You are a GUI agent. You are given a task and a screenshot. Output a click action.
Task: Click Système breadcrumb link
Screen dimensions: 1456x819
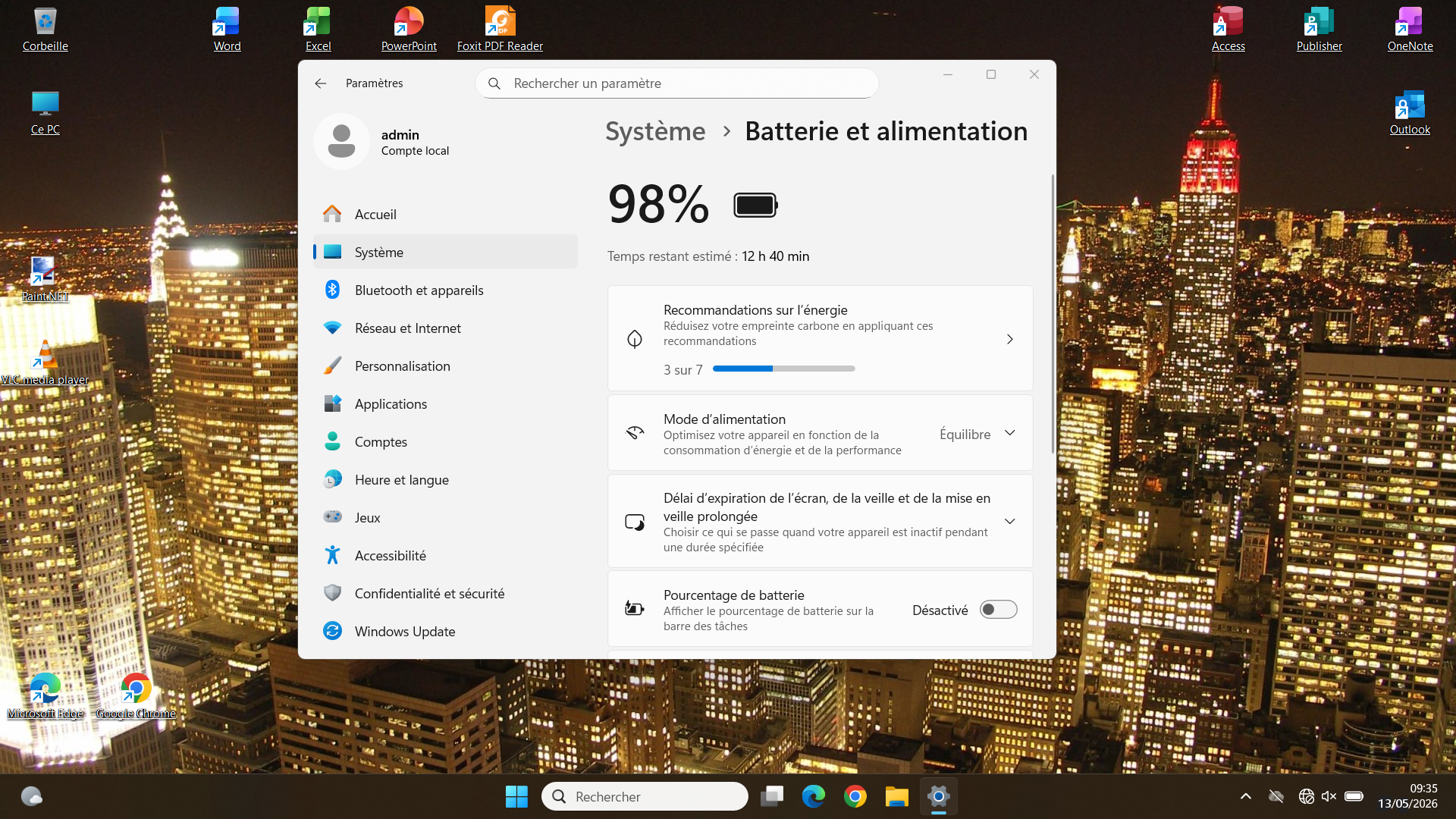[655, 131]
